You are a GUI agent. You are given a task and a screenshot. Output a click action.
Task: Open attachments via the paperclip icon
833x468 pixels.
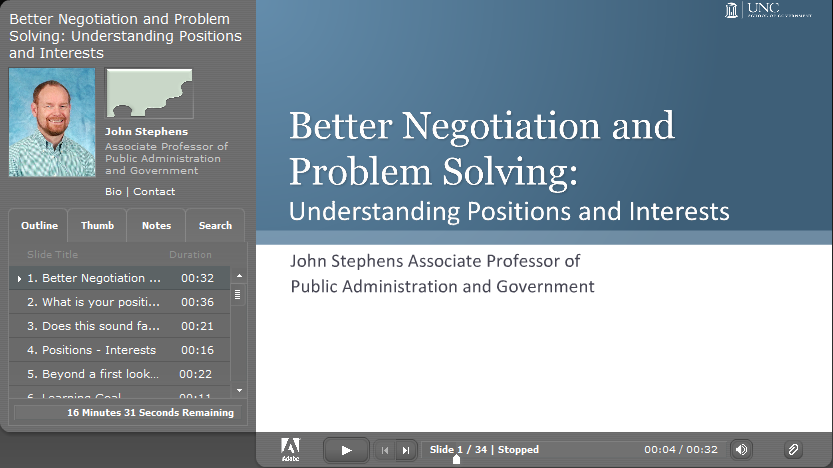[x=793, y=450]
